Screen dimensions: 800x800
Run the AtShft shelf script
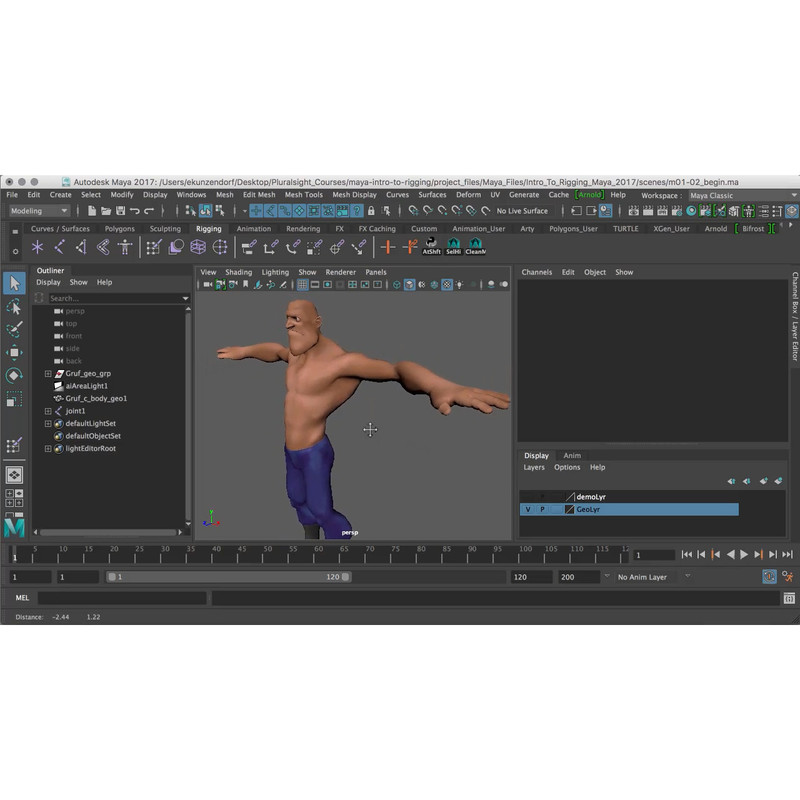click(x=432, y=246)
